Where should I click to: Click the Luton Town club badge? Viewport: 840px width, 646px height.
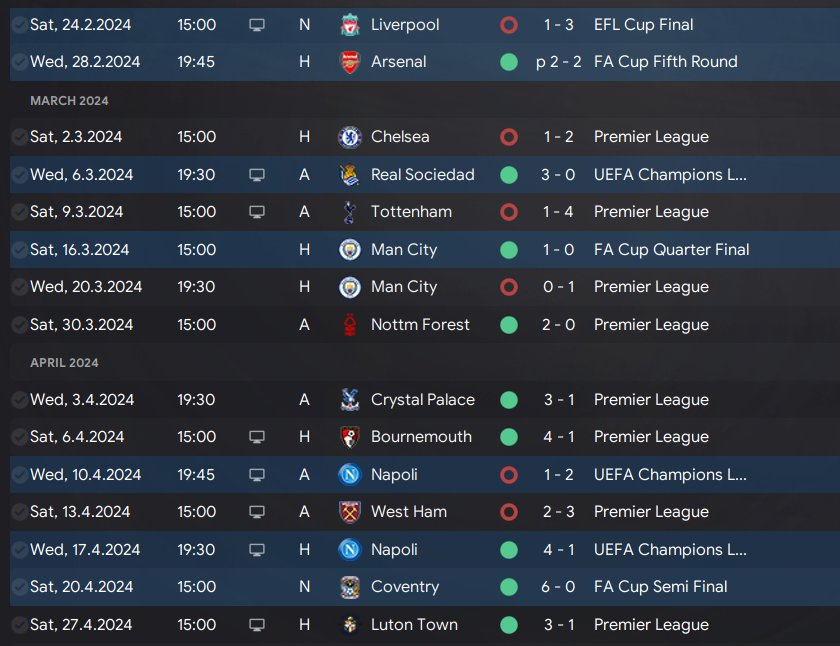pos(350,625)
